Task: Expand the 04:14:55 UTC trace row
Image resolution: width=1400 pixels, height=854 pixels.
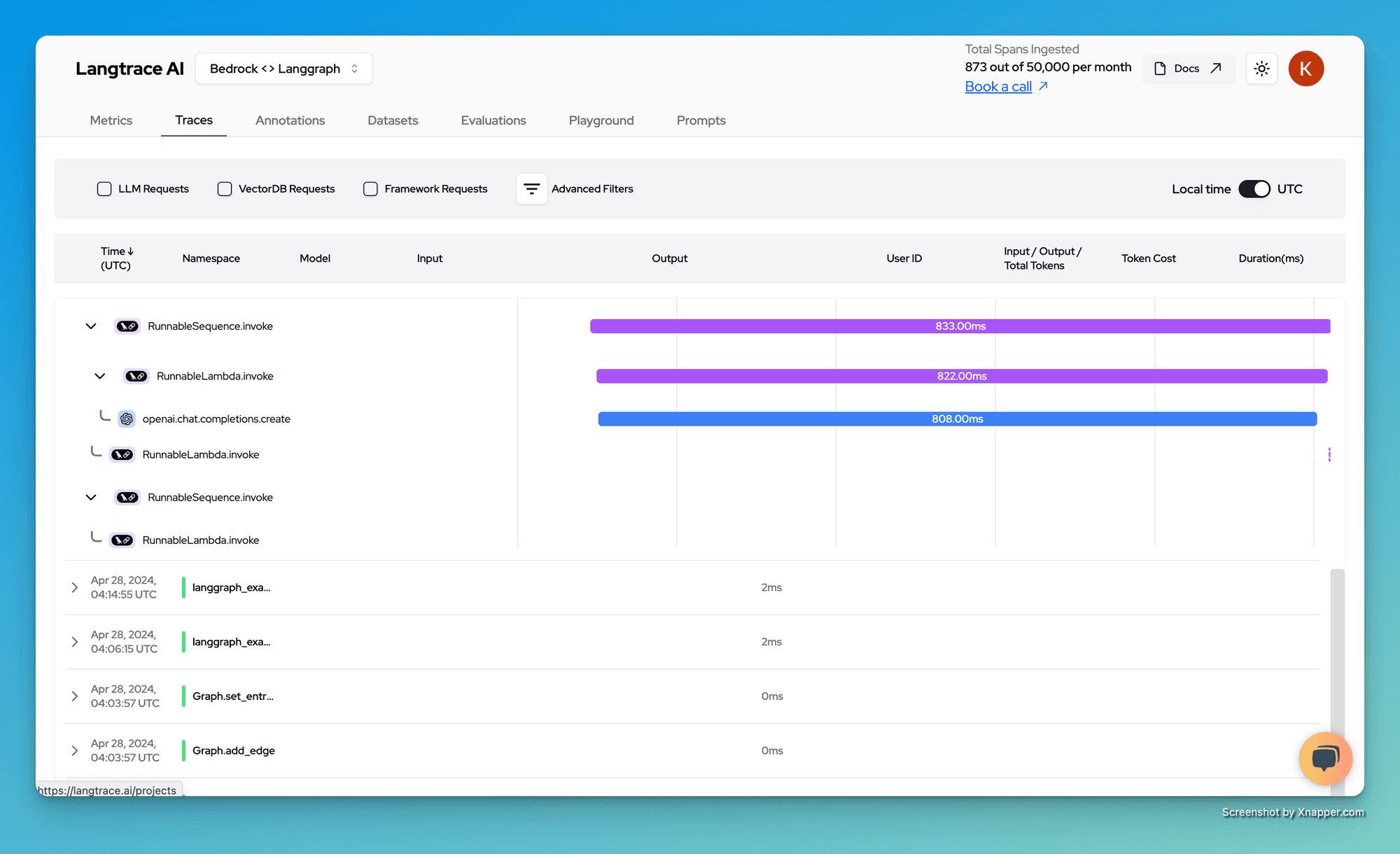Action: 75,587
